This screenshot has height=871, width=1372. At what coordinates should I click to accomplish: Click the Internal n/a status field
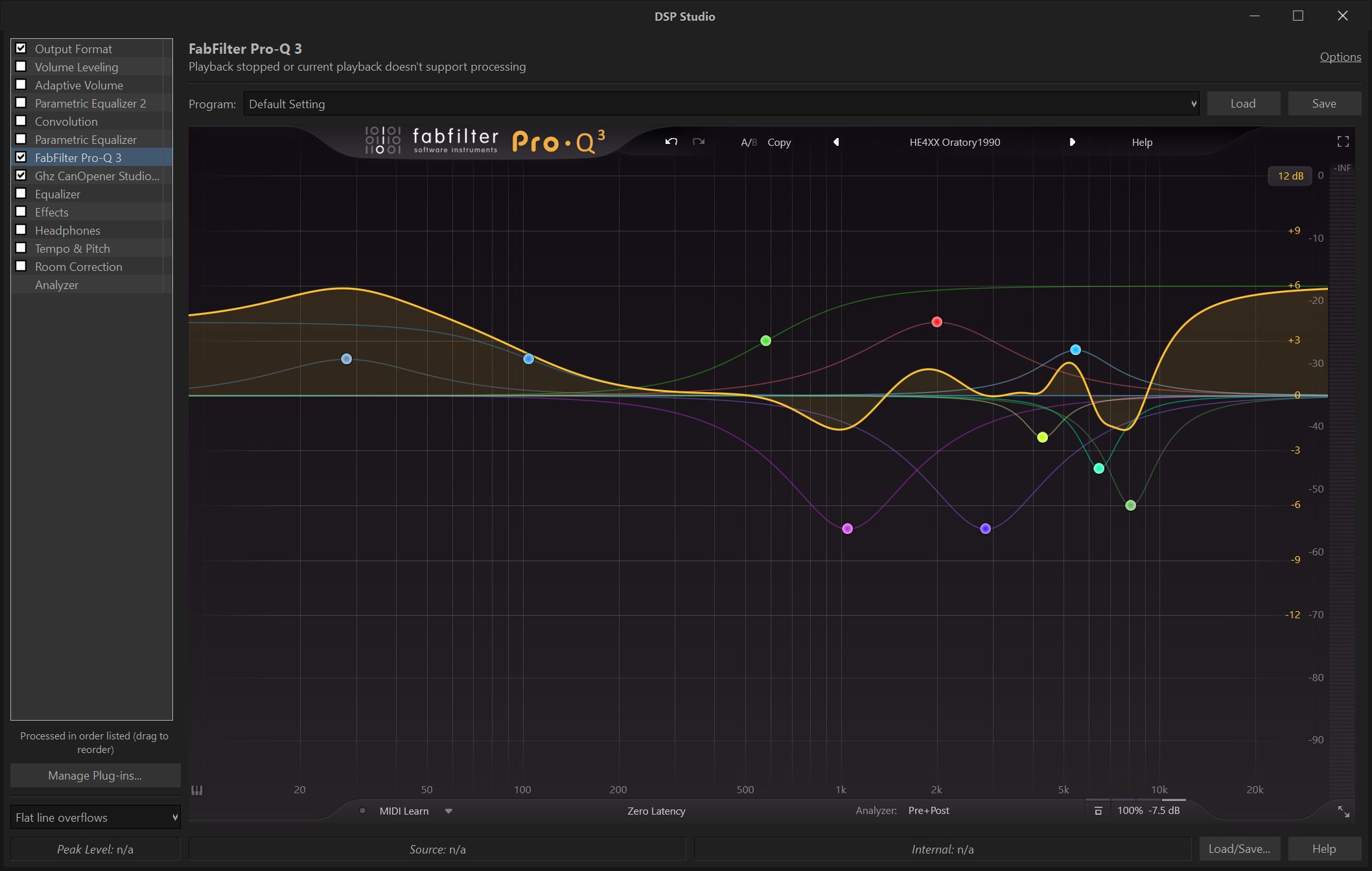coord(942,849)
